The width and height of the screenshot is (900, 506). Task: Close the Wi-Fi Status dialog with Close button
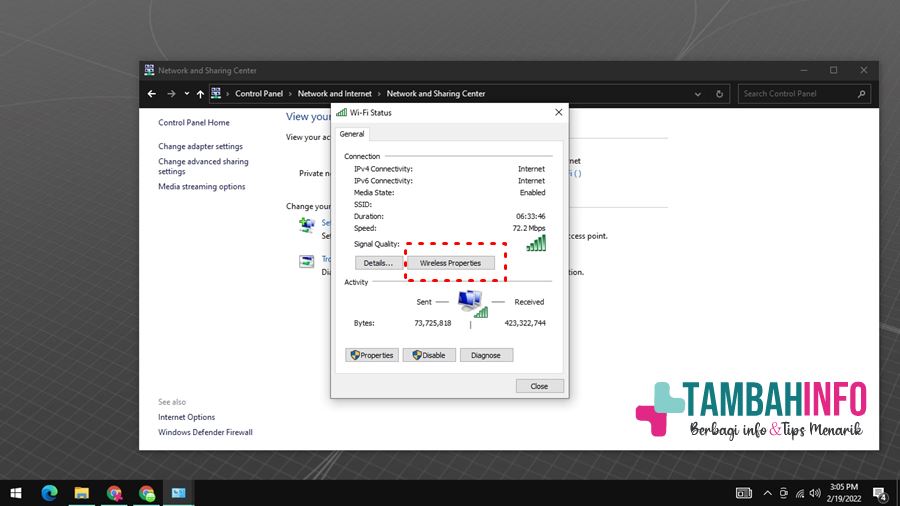click(539, 386)
